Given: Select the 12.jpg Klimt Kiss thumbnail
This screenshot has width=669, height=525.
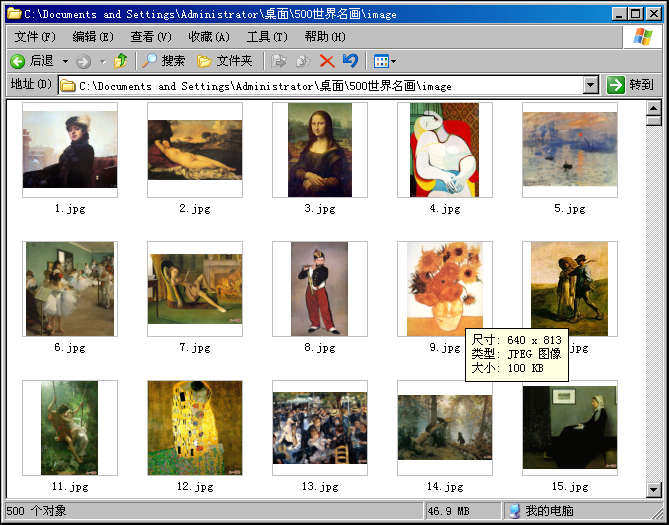Looking at the screenshot, I should click(195, 428).
